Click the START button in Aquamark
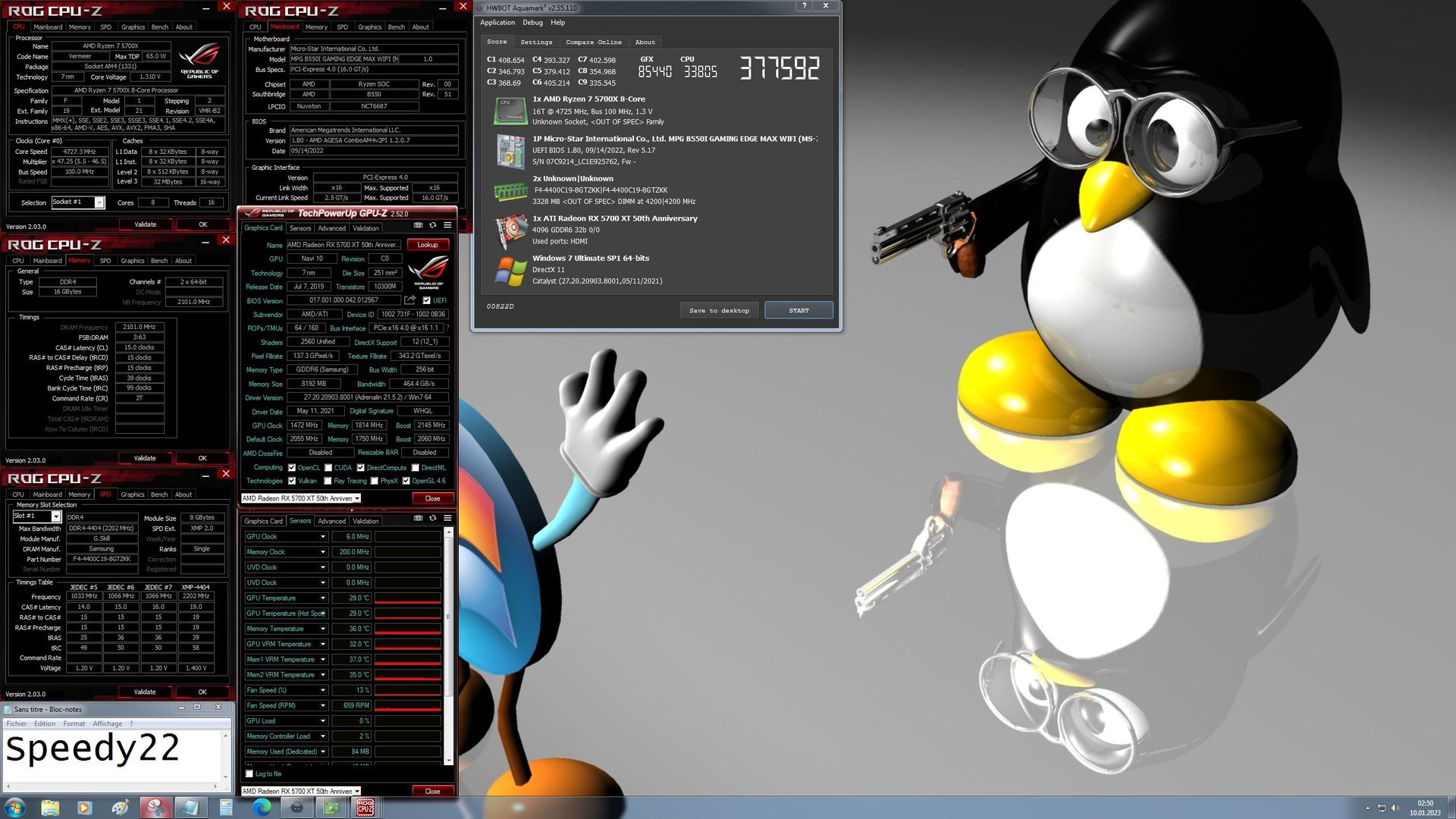 click(x=799, y=310)
